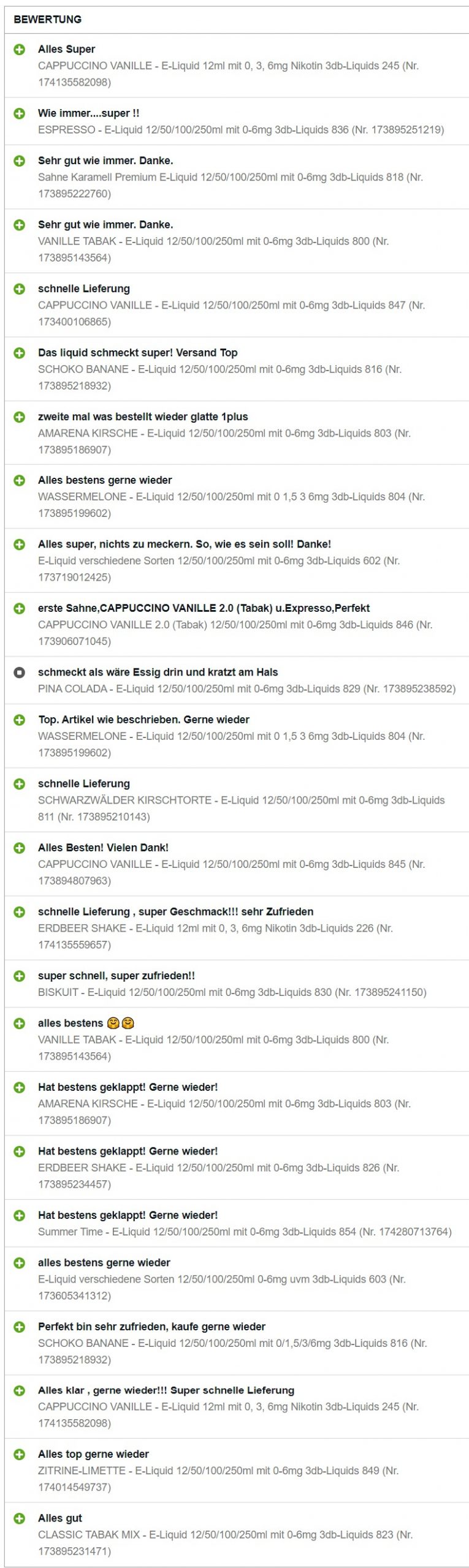The height and width of the screenshot is (1568, 469).
Task: Click the positive icon next to 'Wie immer....super !!'
Action: [20, 113]
